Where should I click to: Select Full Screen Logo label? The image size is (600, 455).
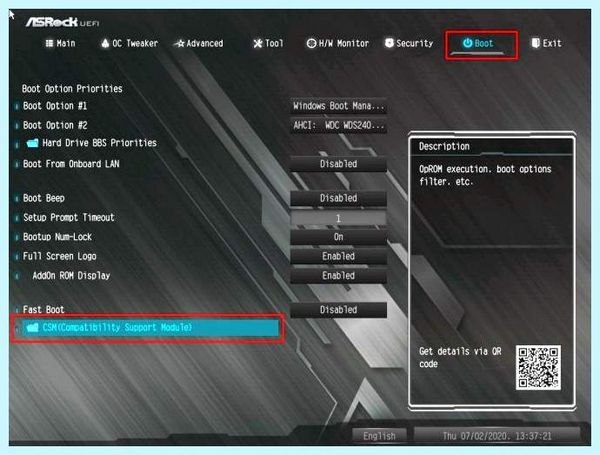pos(60,256)
